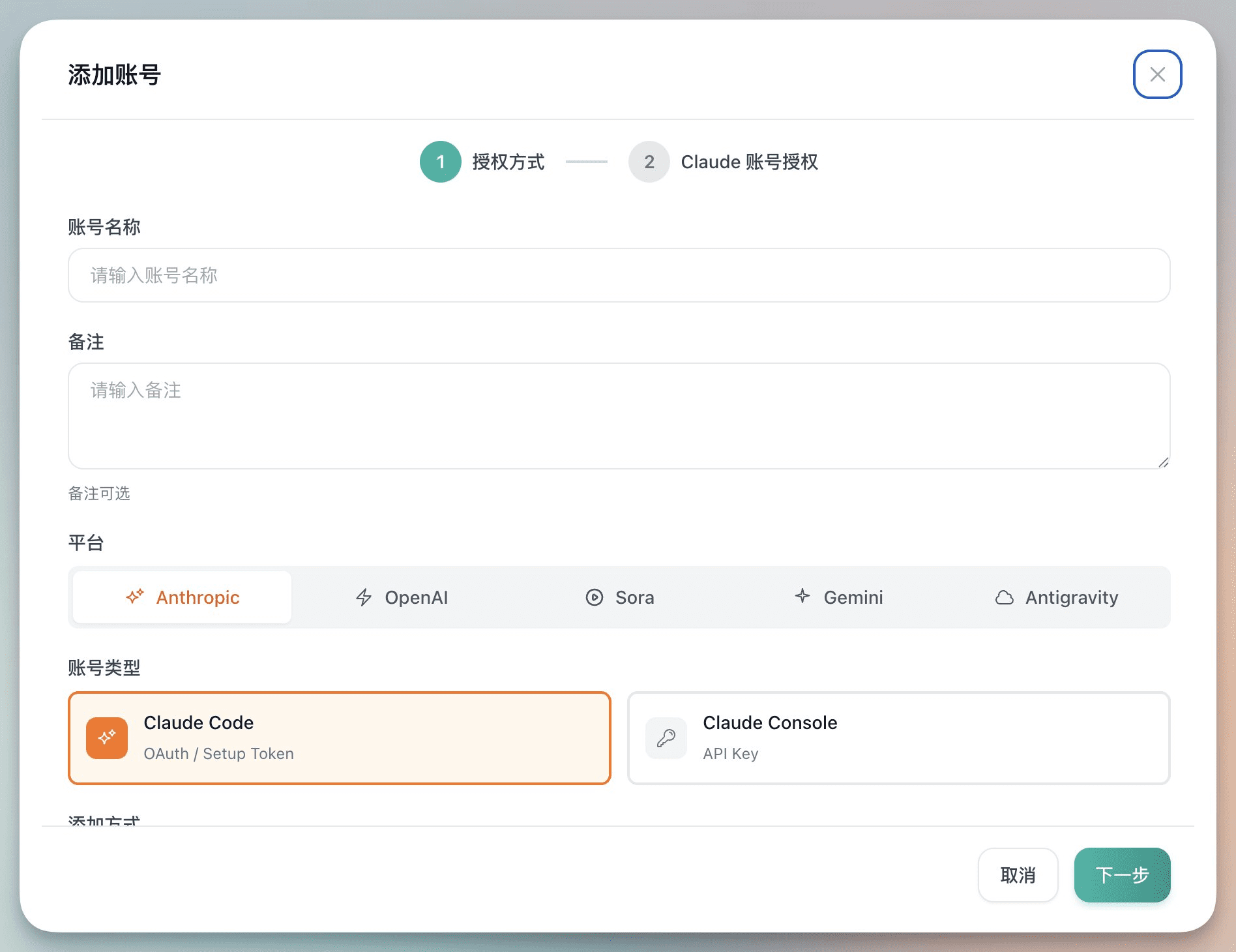The height and width of the screenshot is (952, 1236).
Task: Focus the 账号名称 input field
Action: coord(619,275)
